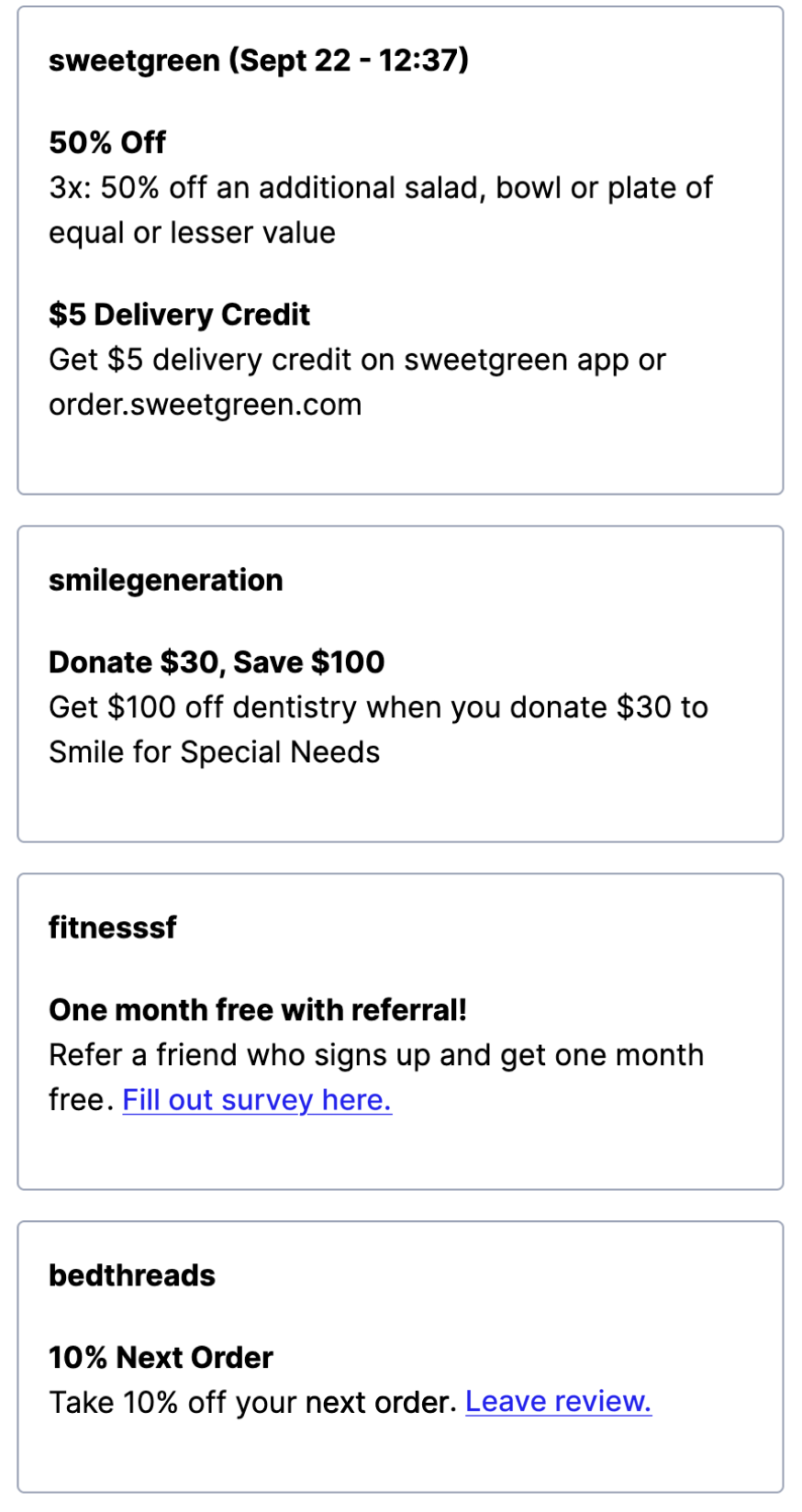Click the 3x: 50% off additional salad text
802x1512 pixels.
[380, 188]
